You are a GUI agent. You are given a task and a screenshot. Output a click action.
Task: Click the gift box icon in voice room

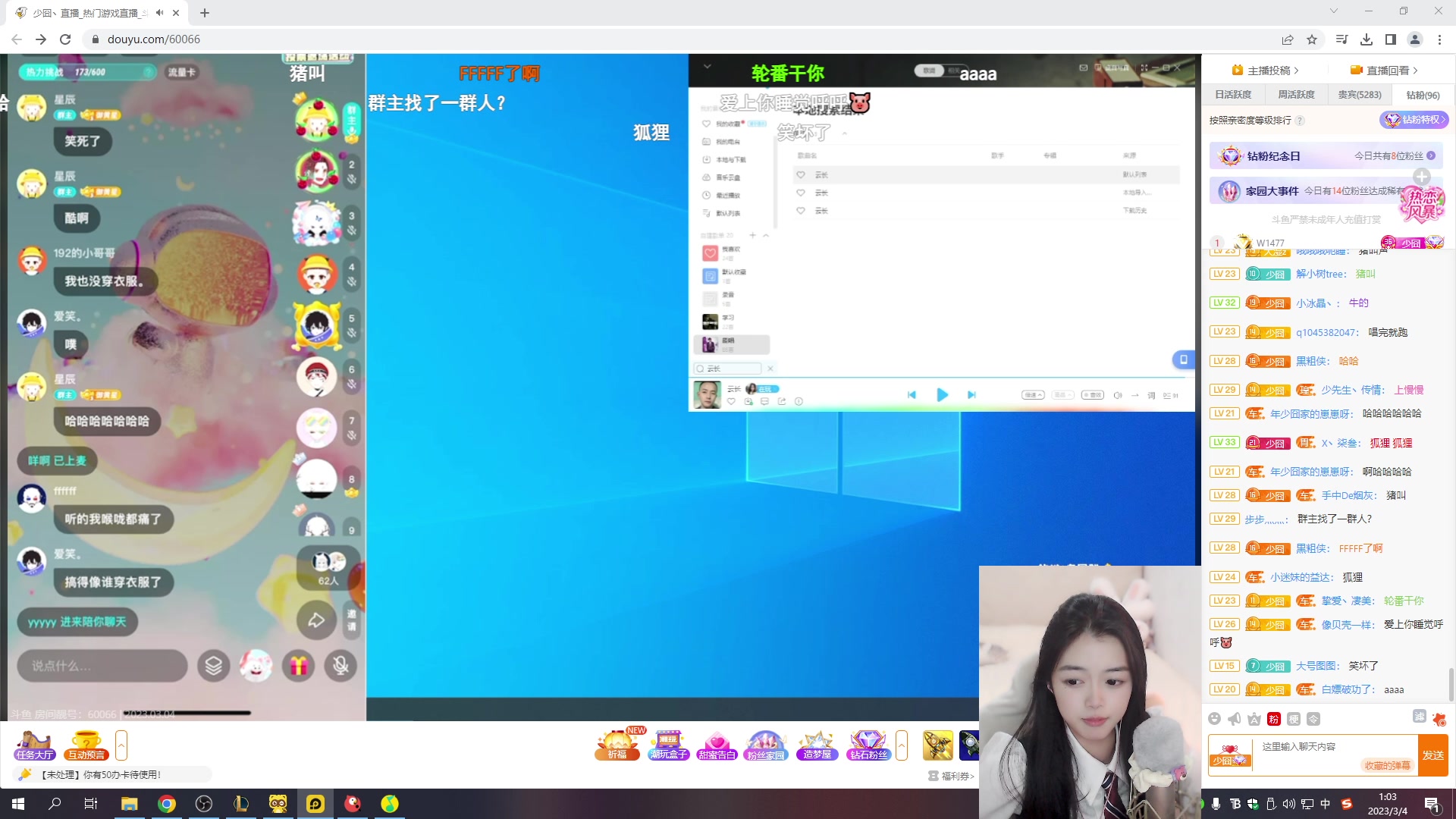299,666
